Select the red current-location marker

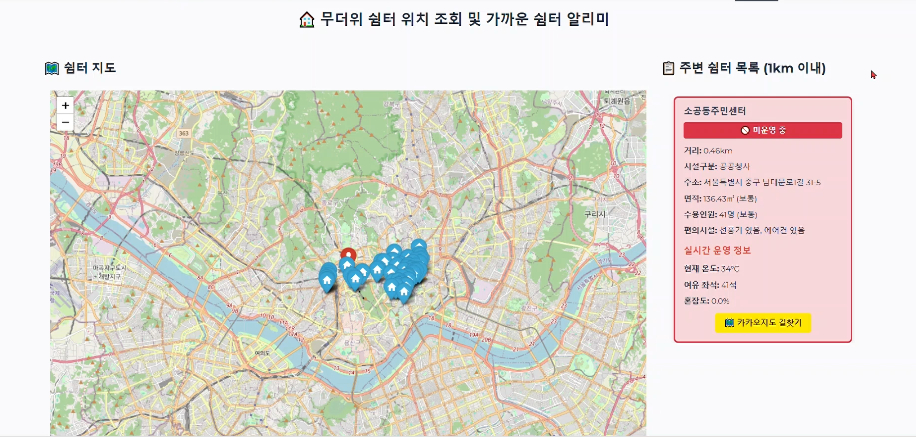pos(348,255)
